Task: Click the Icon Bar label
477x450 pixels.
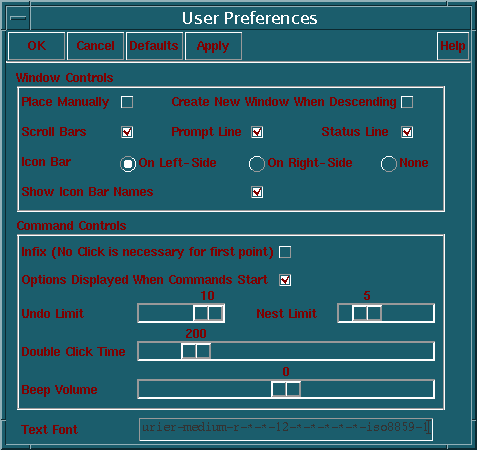Action: tap(46, 162)
